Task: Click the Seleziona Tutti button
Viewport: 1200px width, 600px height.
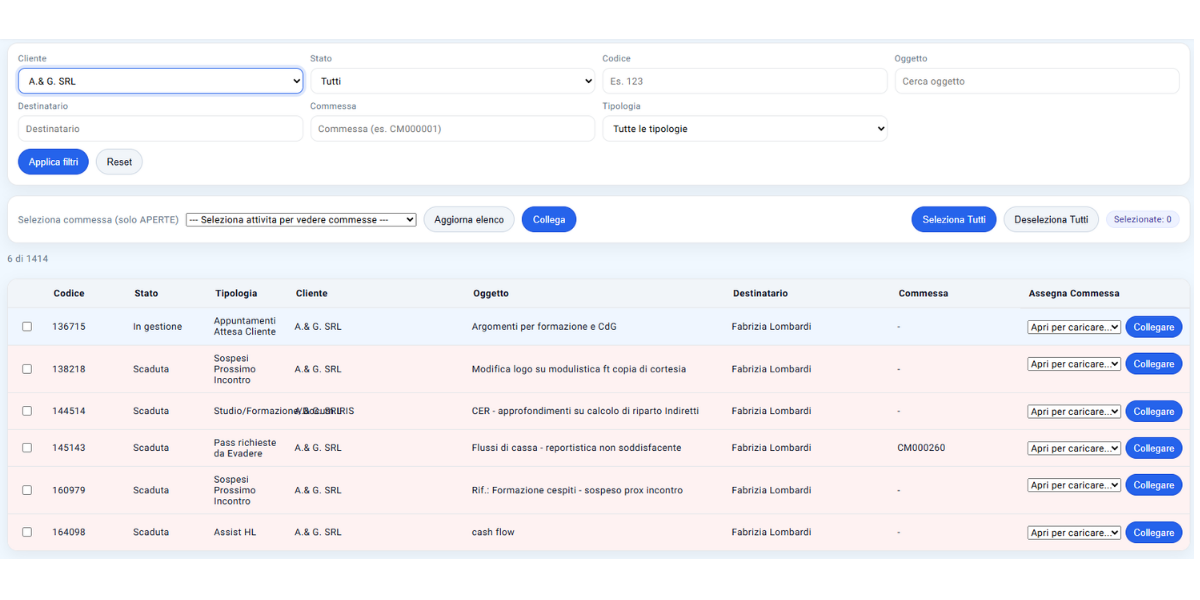Action: [x=953, y=220]
